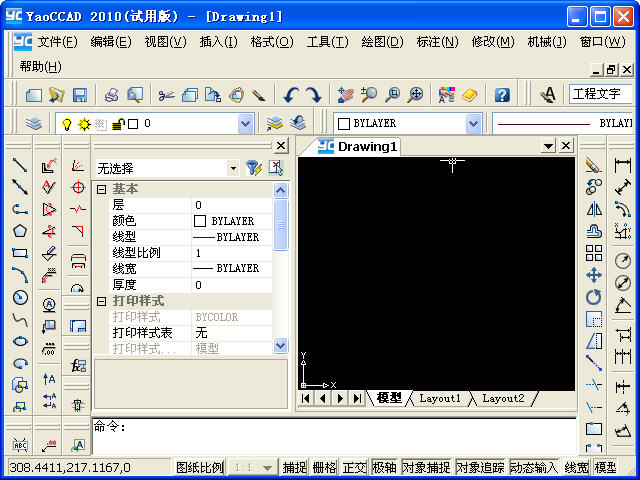The image size is (640, 480).
Task: Select the Erase tool in modify toolbar
Action: click(x=593, y=165)
